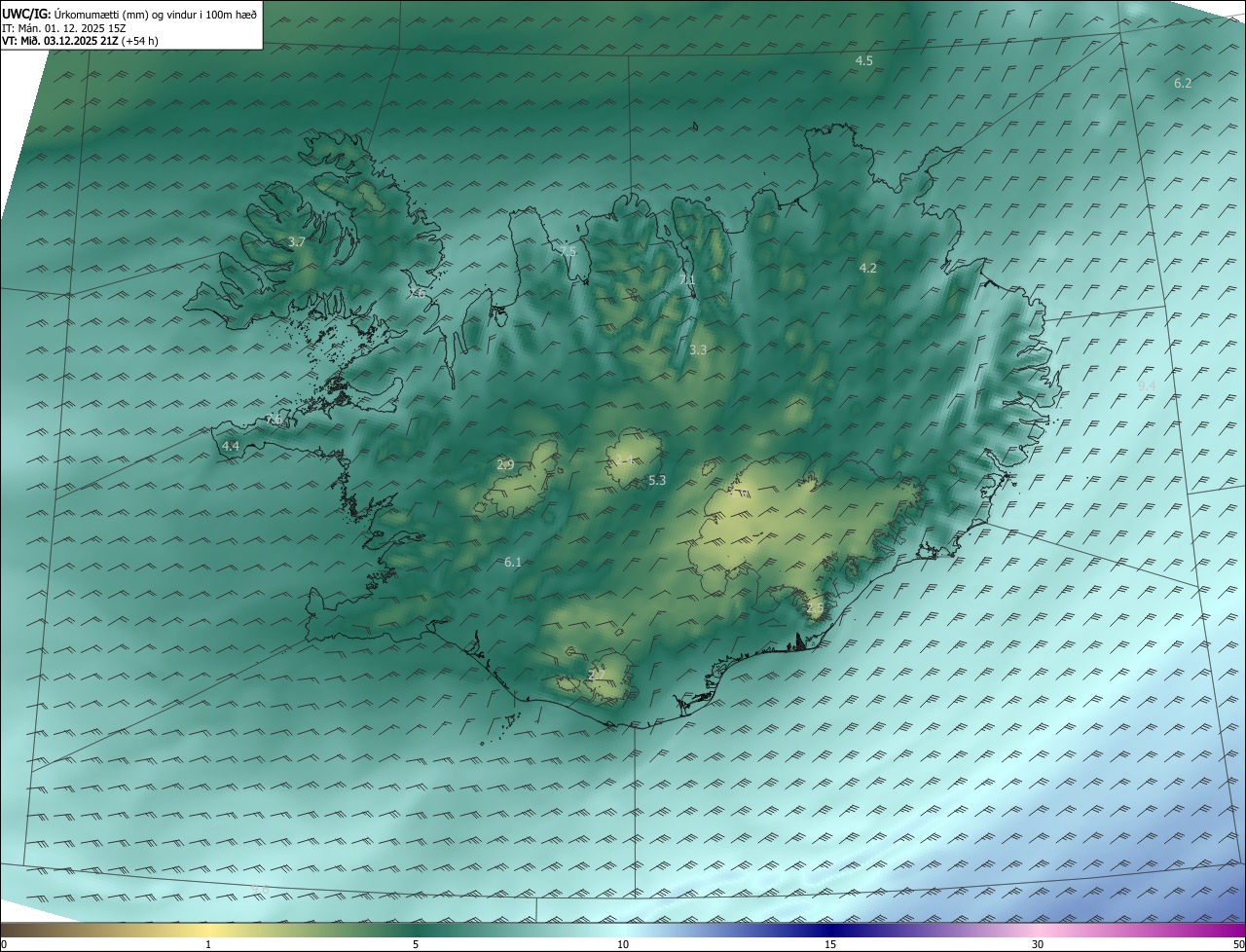Click the map value "2.9"
Image resolution: width=1246 pixels, height=952 pixels.
(x=505, y=464)
